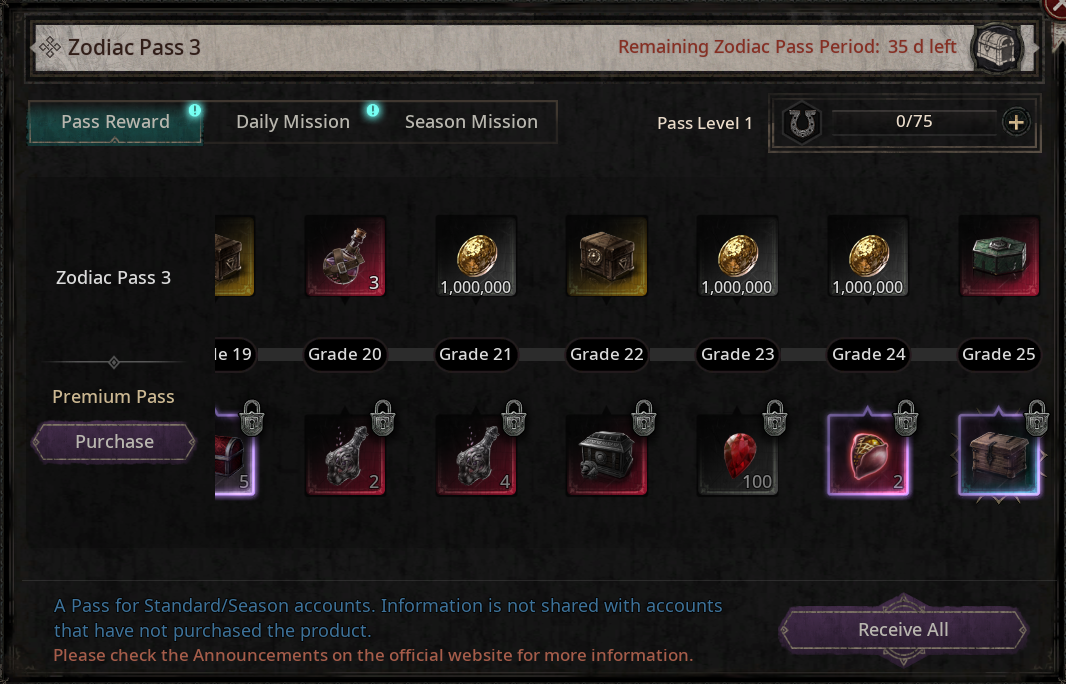Click the Grade 21 premium flask reward of 4
The width and height of the screenshot is (1066, 684).
coord(476,456)
